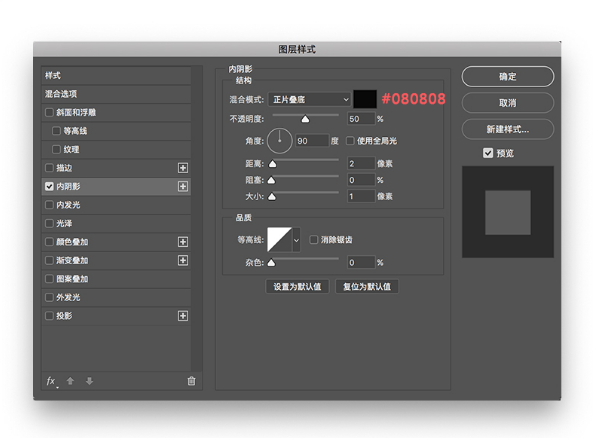Click the 距离 value field showing 2
593x438 pixels.
coord(361,163)
